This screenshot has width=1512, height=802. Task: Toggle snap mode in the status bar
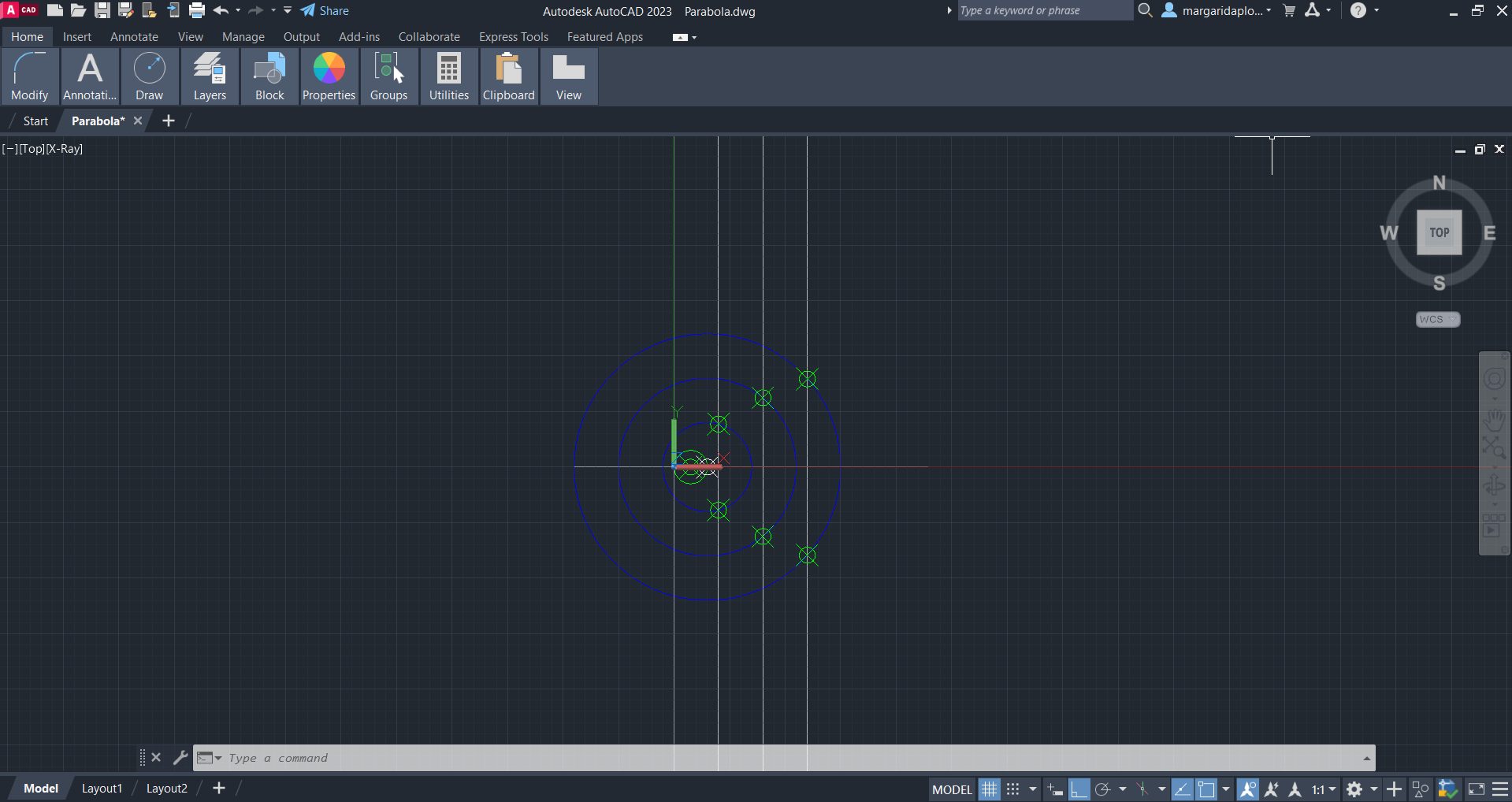pyautogui.click(x=1013, y=789)
